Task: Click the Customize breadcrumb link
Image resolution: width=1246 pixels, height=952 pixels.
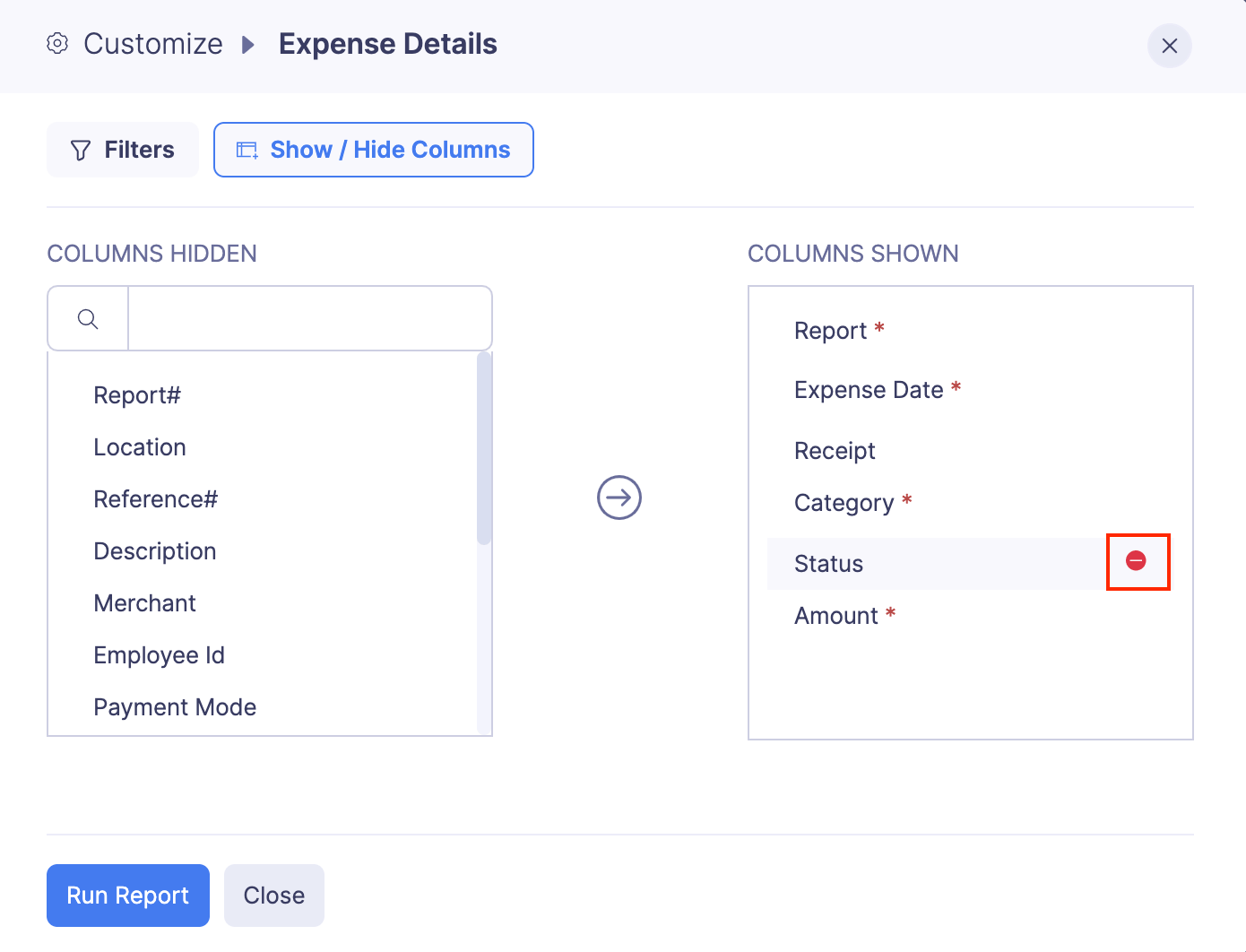Action: (153, 44)
